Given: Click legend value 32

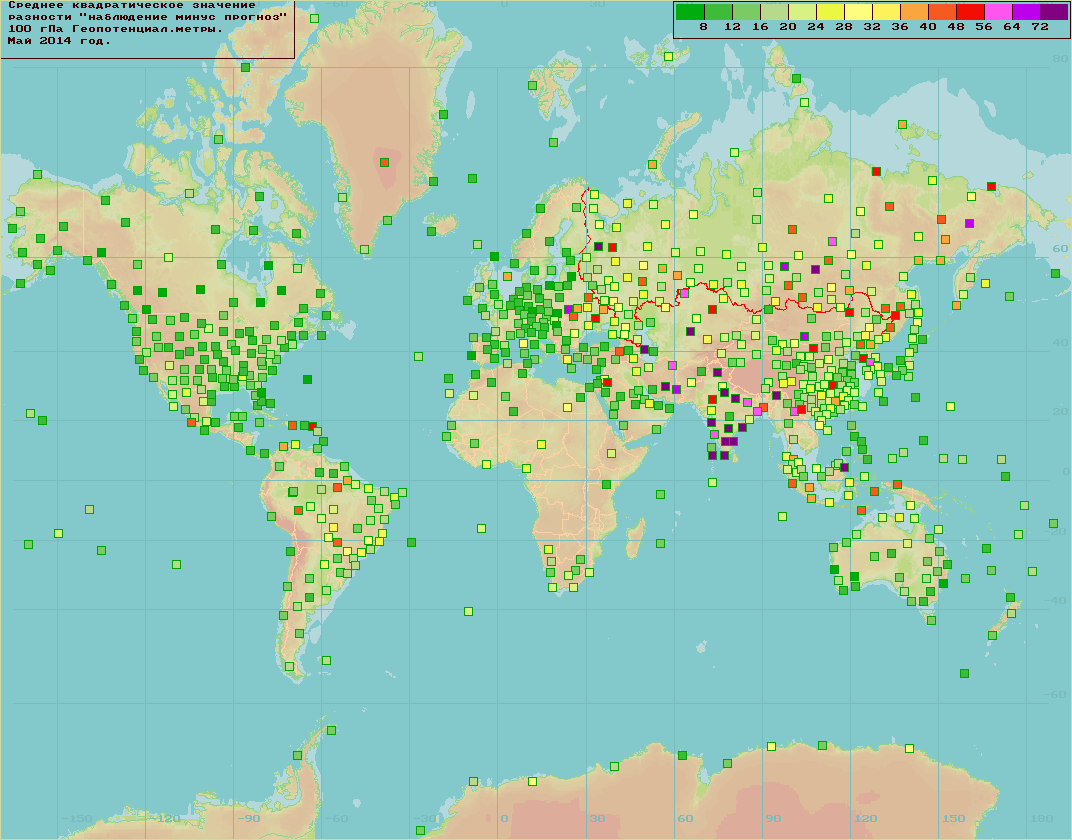Looking at the screenshot, I should pyautogui.click(x=872, y=27).
